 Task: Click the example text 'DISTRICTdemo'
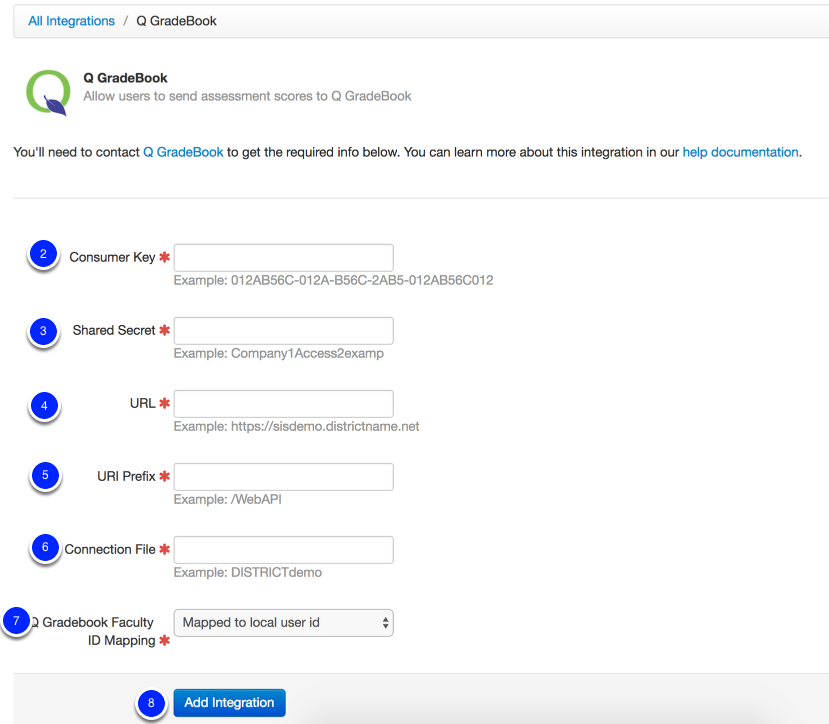click(276, 572)
